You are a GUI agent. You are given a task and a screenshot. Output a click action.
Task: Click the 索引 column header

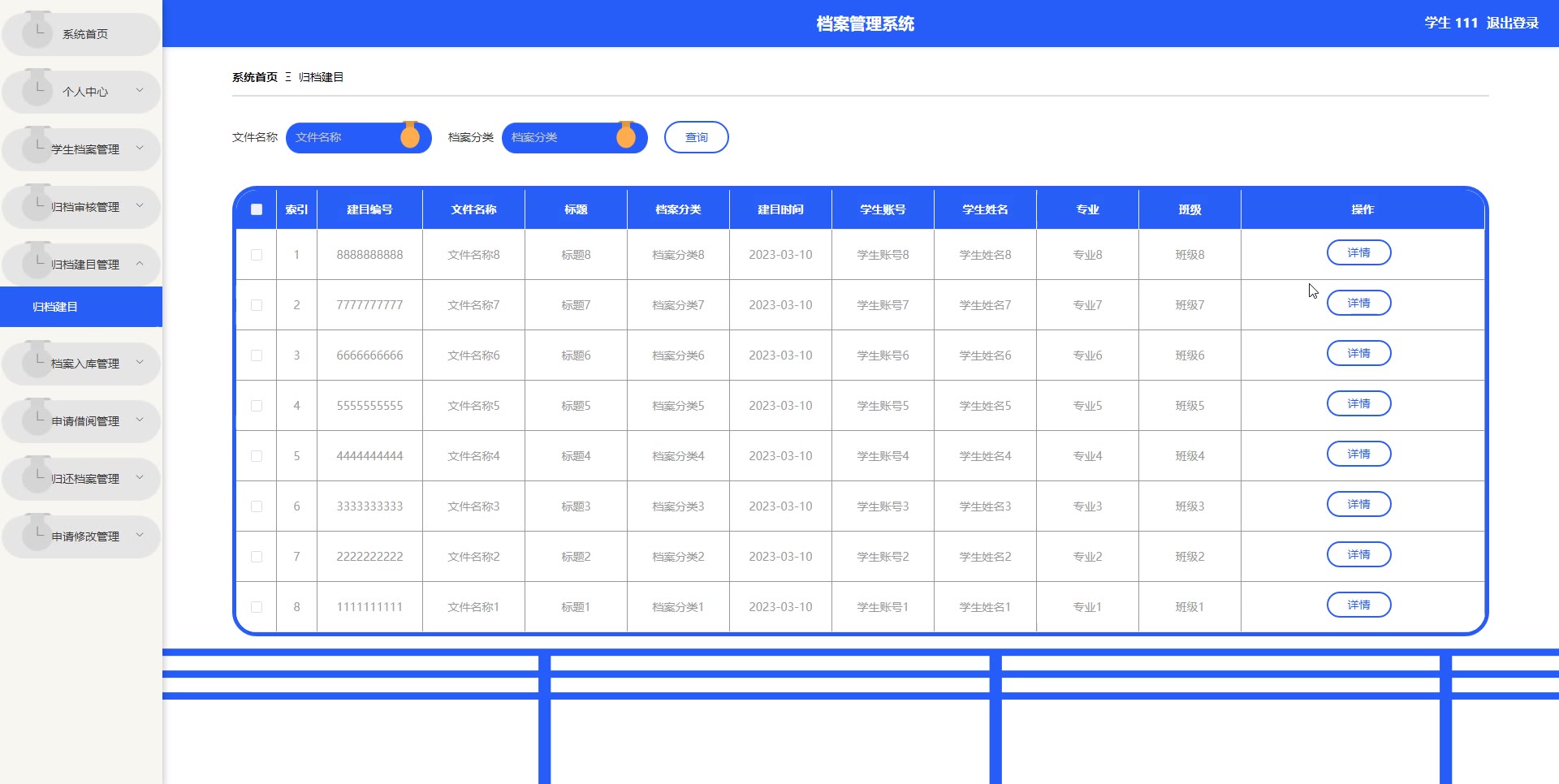[x=297, y=209]
